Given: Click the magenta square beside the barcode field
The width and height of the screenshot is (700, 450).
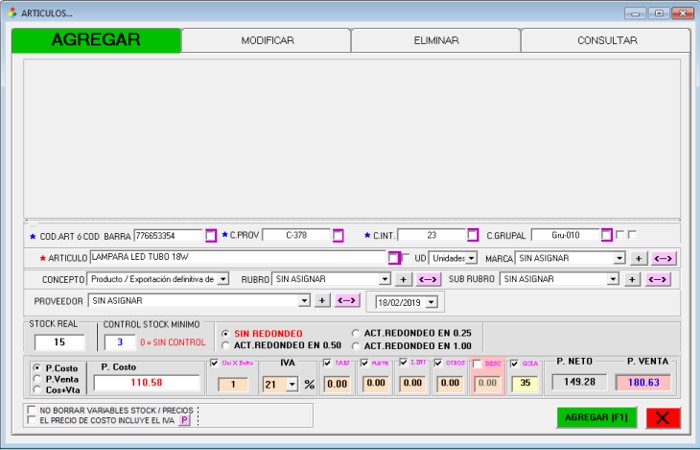Looking at the screenshot, I should pos(210,236).
